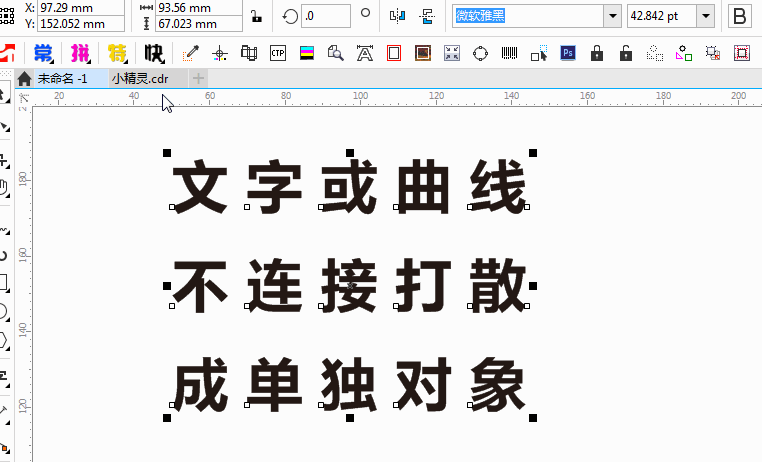Click the rotation angle field
Screen dimensions: 762x462
point(326,16)
